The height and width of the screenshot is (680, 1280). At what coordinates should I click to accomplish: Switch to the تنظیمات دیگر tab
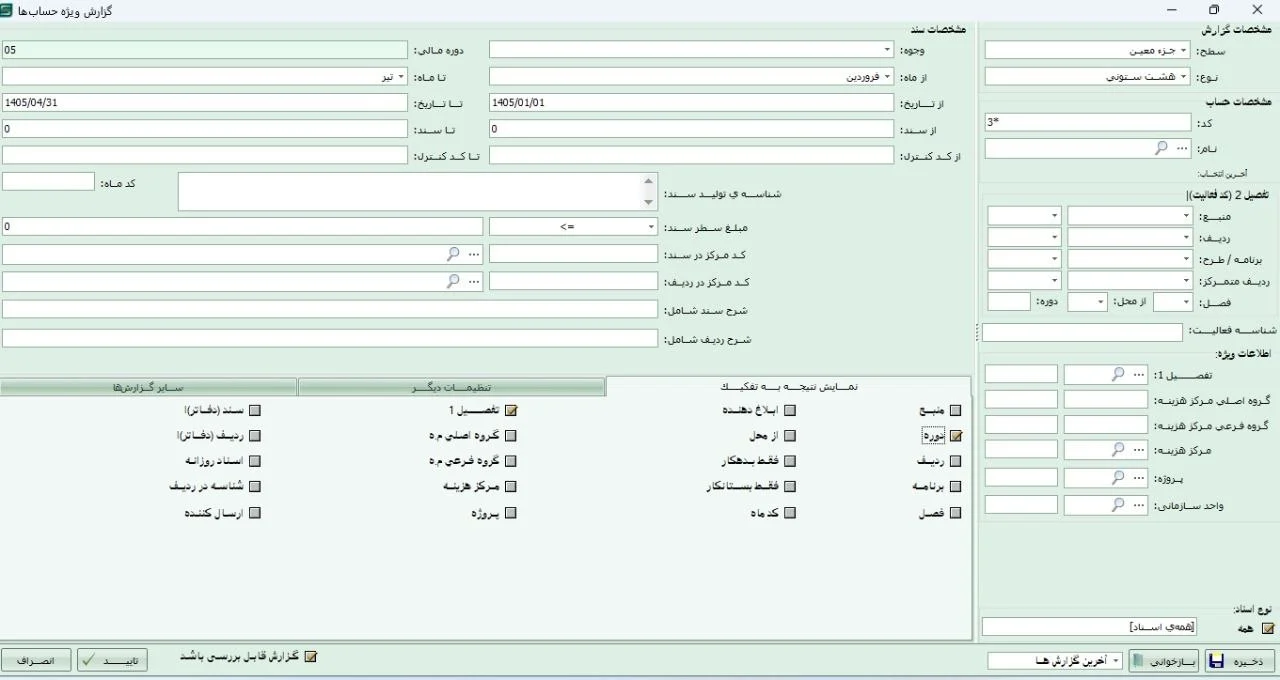point(452,387)
